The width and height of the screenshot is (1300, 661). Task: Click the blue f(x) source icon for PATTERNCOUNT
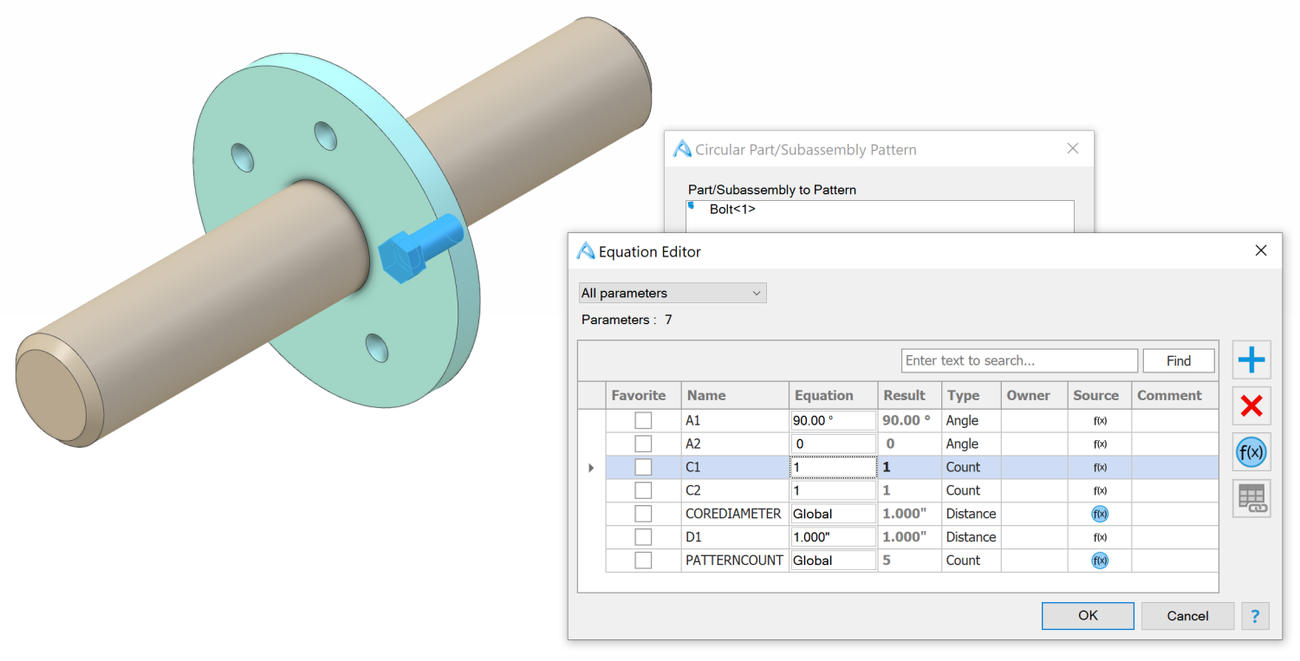[1100, 561]
